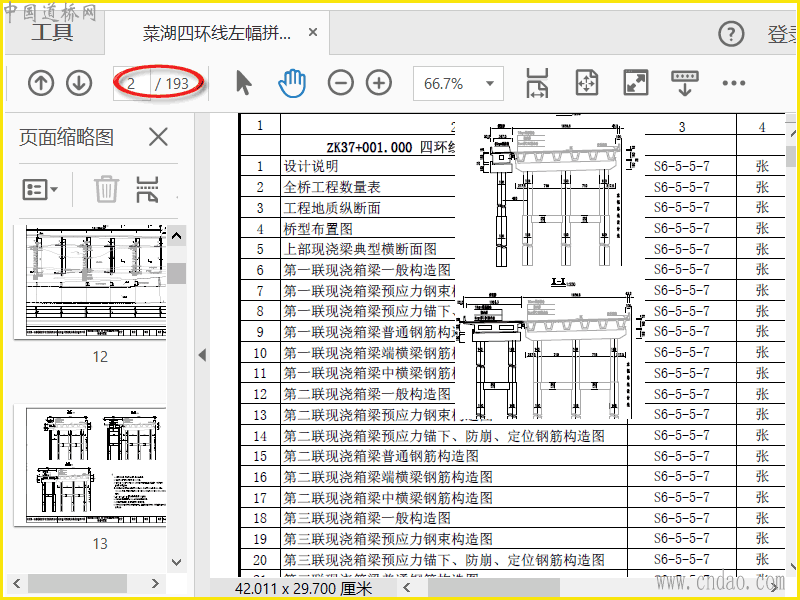Show more tools via ellipsis button
Viewport: 800px width, 600px height.
pos(734,83)
